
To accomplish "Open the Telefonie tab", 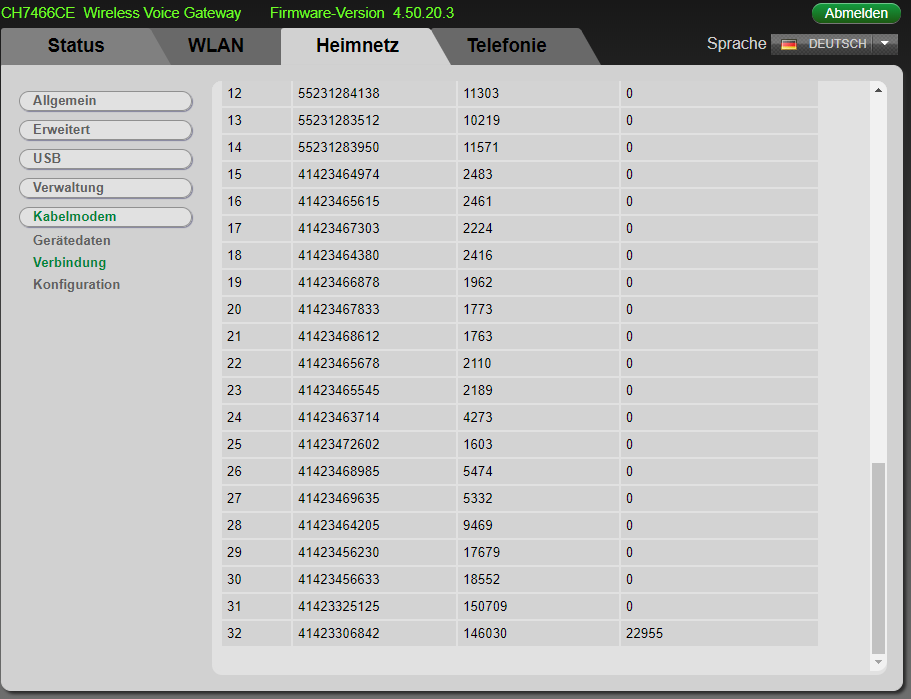I will pyautogui.click(x=507, y=45).
